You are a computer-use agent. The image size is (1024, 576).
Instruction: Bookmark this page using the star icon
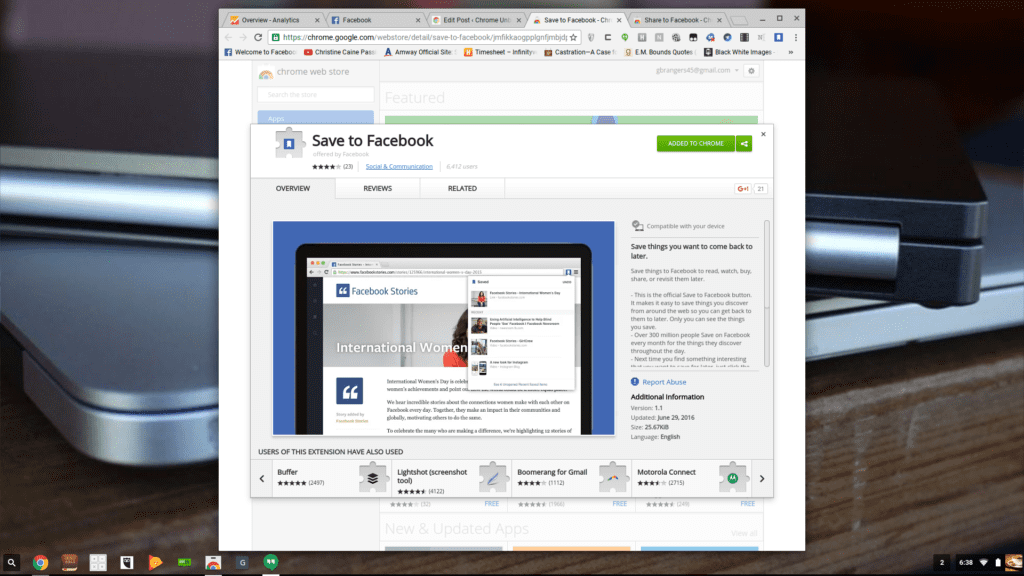(572, 37)
